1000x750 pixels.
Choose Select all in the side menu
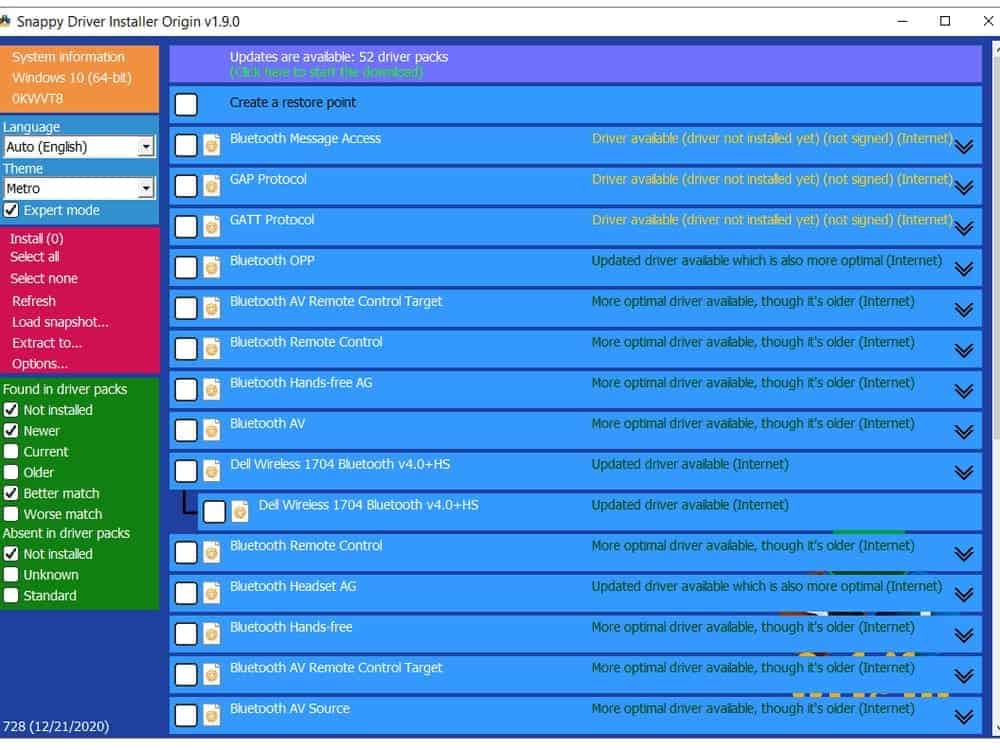tap(34, 257)
